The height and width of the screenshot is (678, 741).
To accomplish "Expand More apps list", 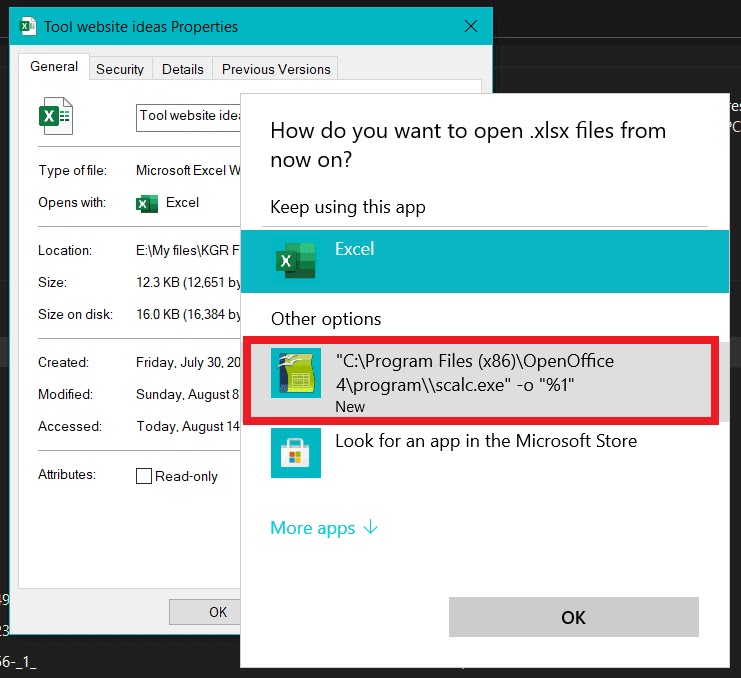I will tap(324, 528).
